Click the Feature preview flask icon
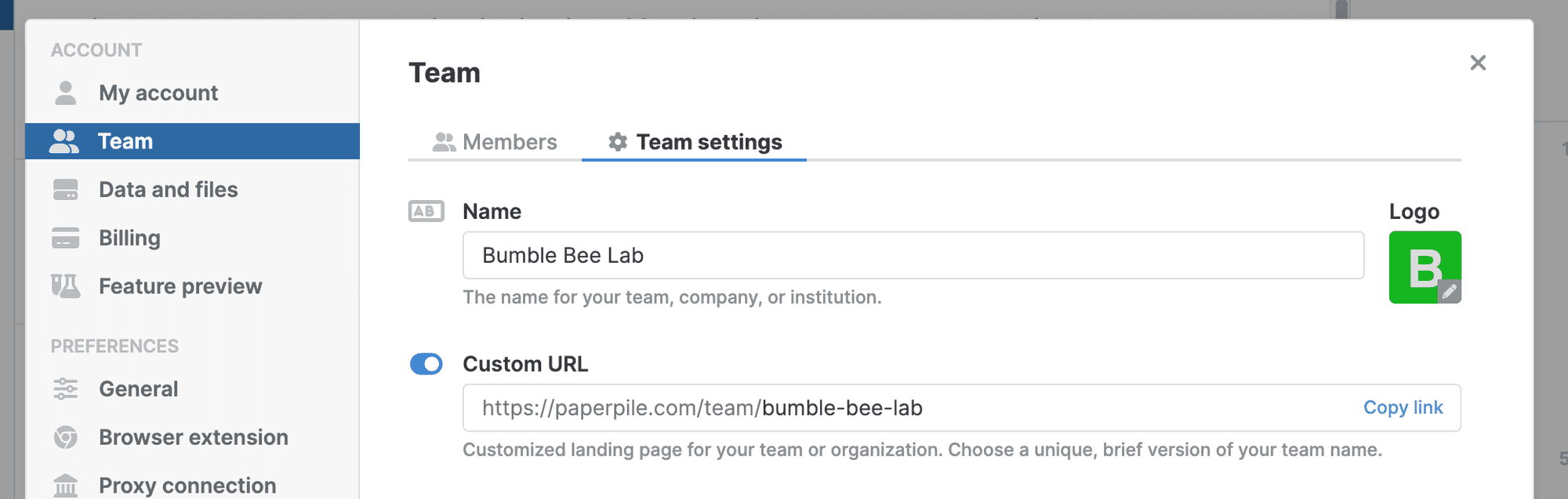Viewport: 1568px width, 499px height. pos(66,286)
